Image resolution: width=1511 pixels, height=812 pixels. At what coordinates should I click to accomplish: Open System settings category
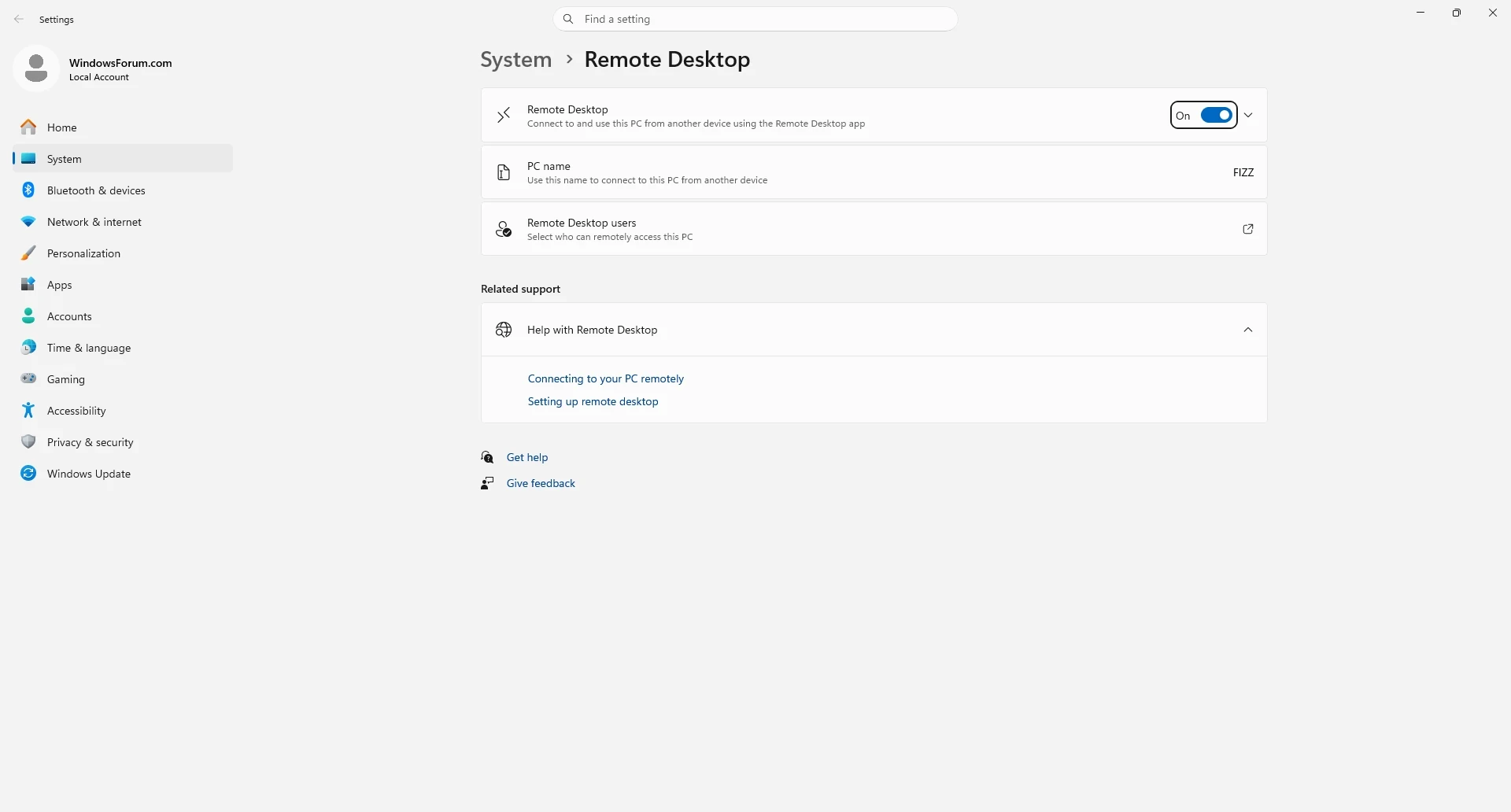(123, 158)
